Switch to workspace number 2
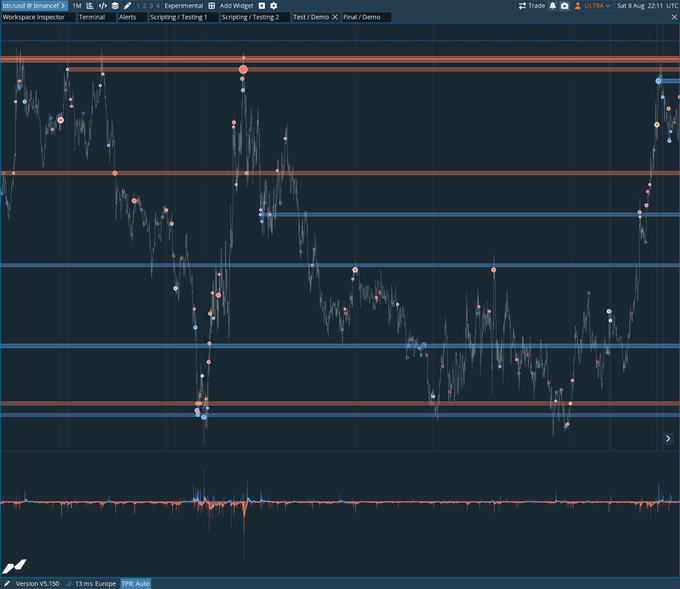The width and height of the screenshot is (680, 589). [x=144, y=6]
